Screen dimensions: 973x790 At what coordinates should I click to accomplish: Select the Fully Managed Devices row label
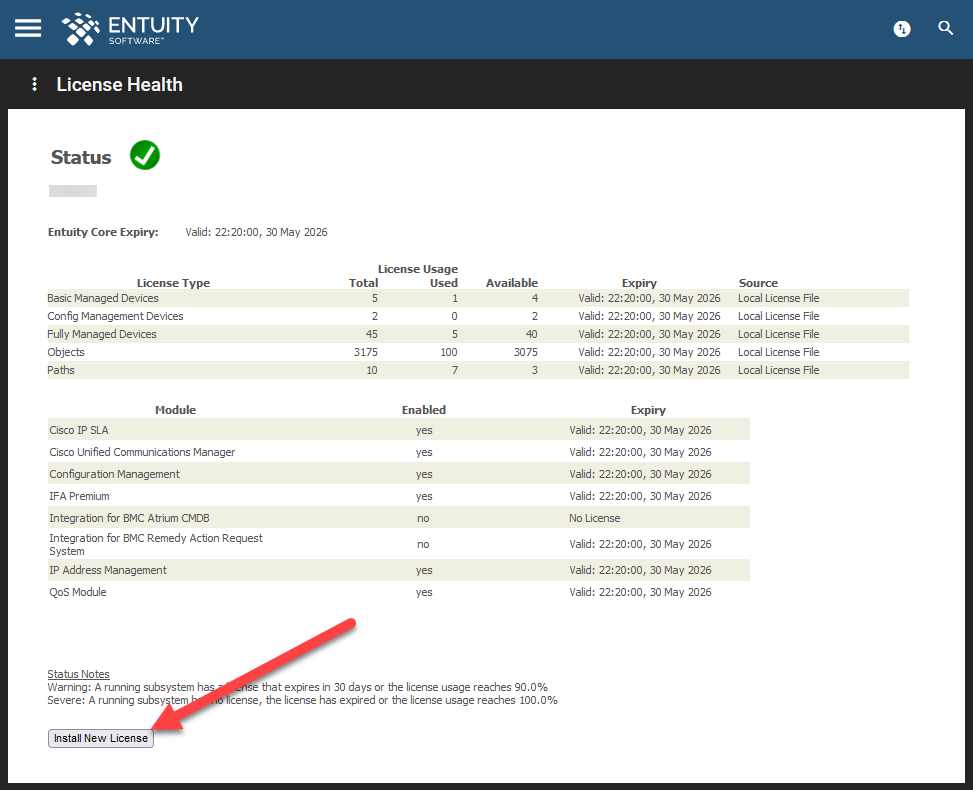pos(102,334)
